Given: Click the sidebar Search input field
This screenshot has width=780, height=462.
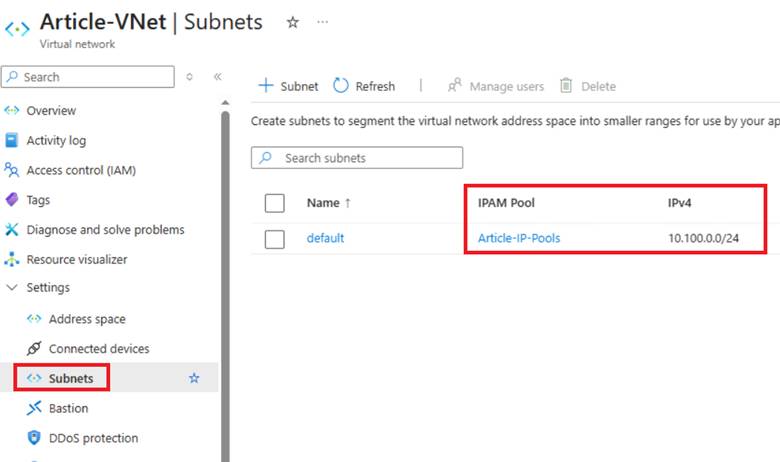Looking at the screenshot, I should [88, 77].
